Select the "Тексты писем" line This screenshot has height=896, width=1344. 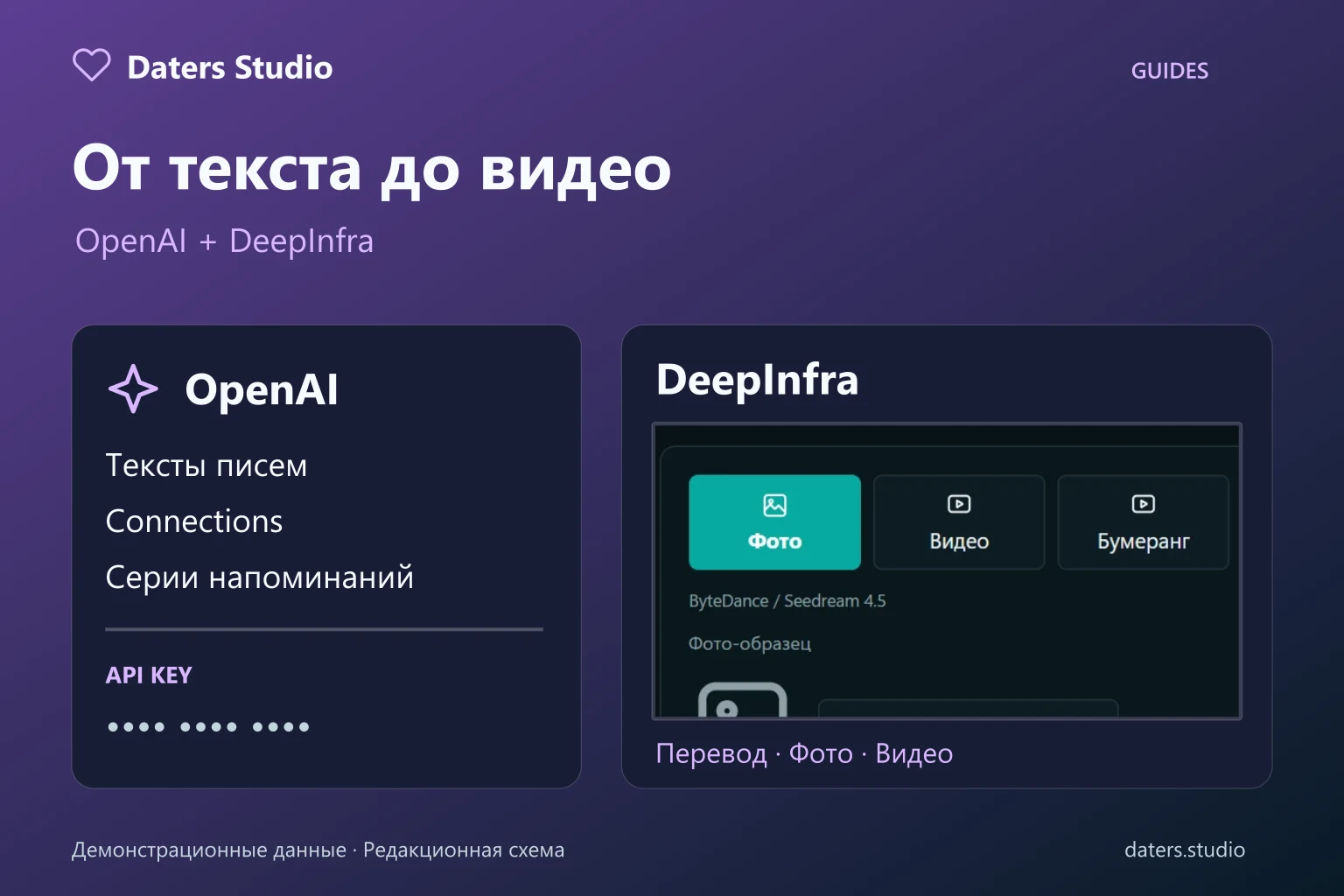point(206,465)
